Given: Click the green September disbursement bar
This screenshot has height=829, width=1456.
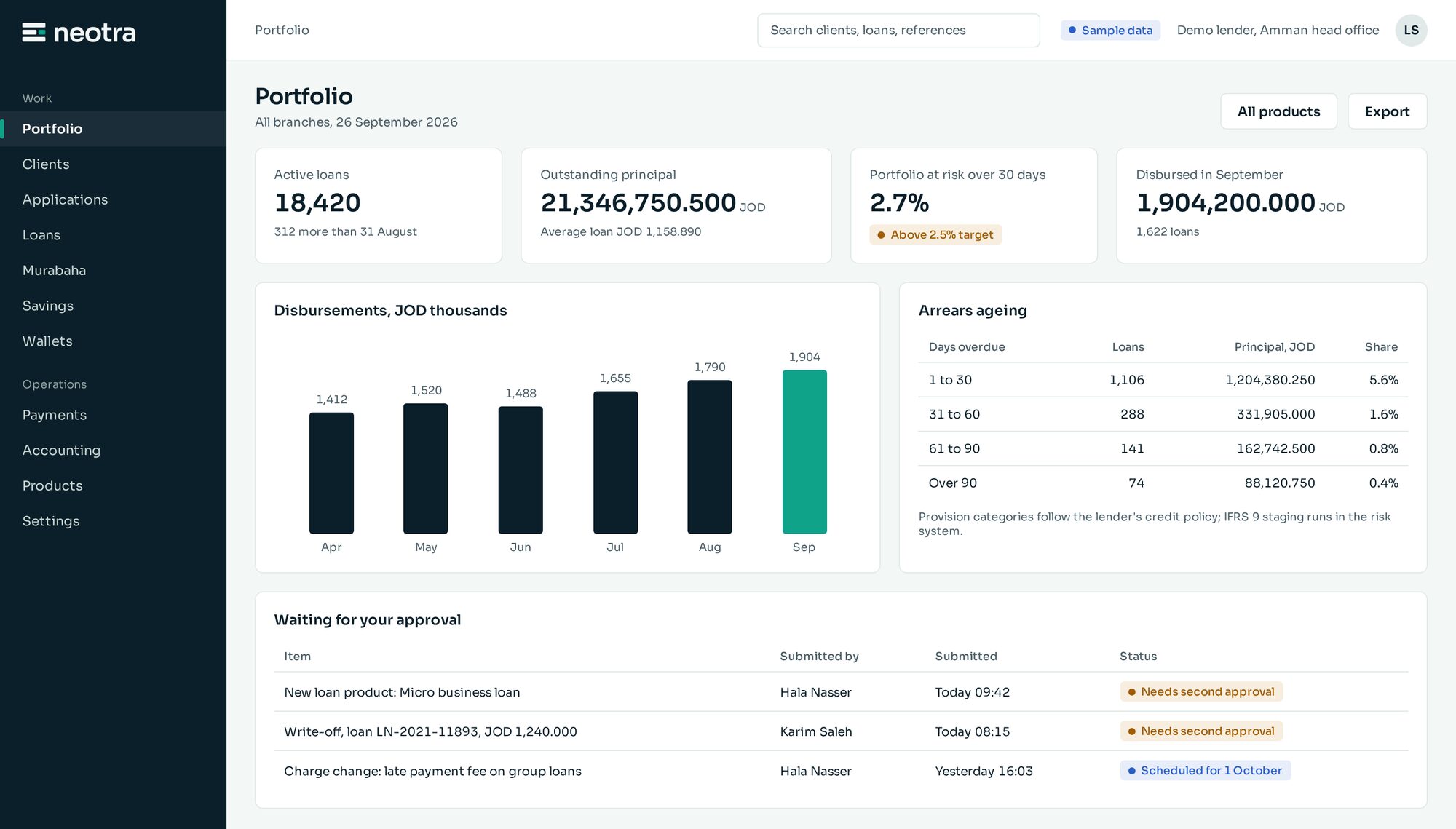Looking at the screenshot, I should pyautogui.click(x=804, y=452).
